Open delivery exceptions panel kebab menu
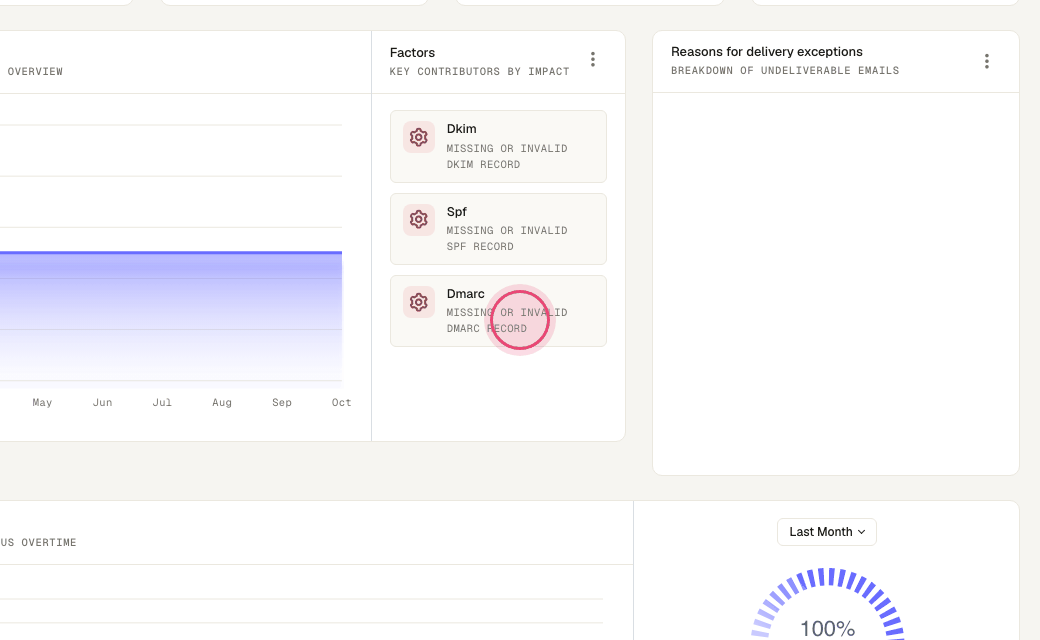 click(x=986, y=62)
